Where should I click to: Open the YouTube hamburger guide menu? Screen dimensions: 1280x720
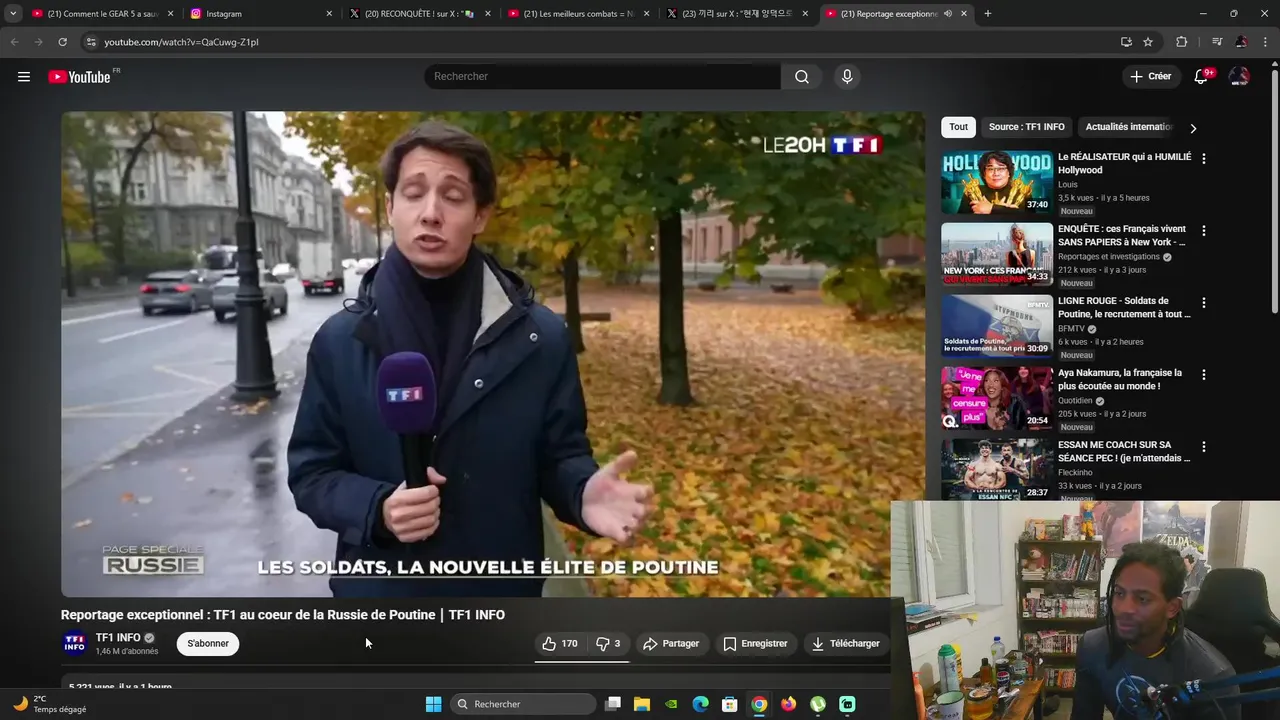click(x=24, y=76)
